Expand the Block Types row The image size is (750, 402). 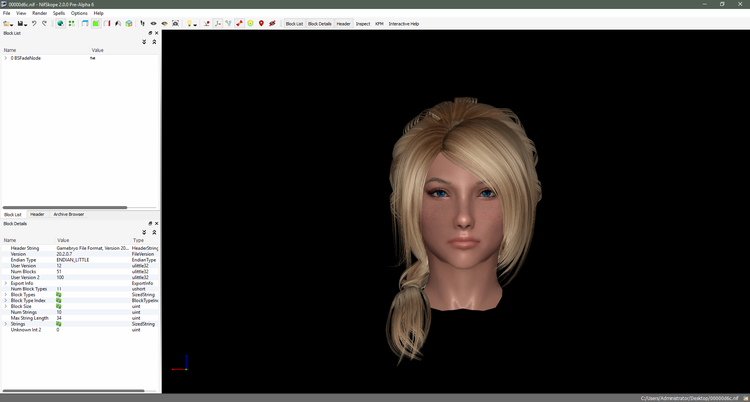click(x=6, y=295)
